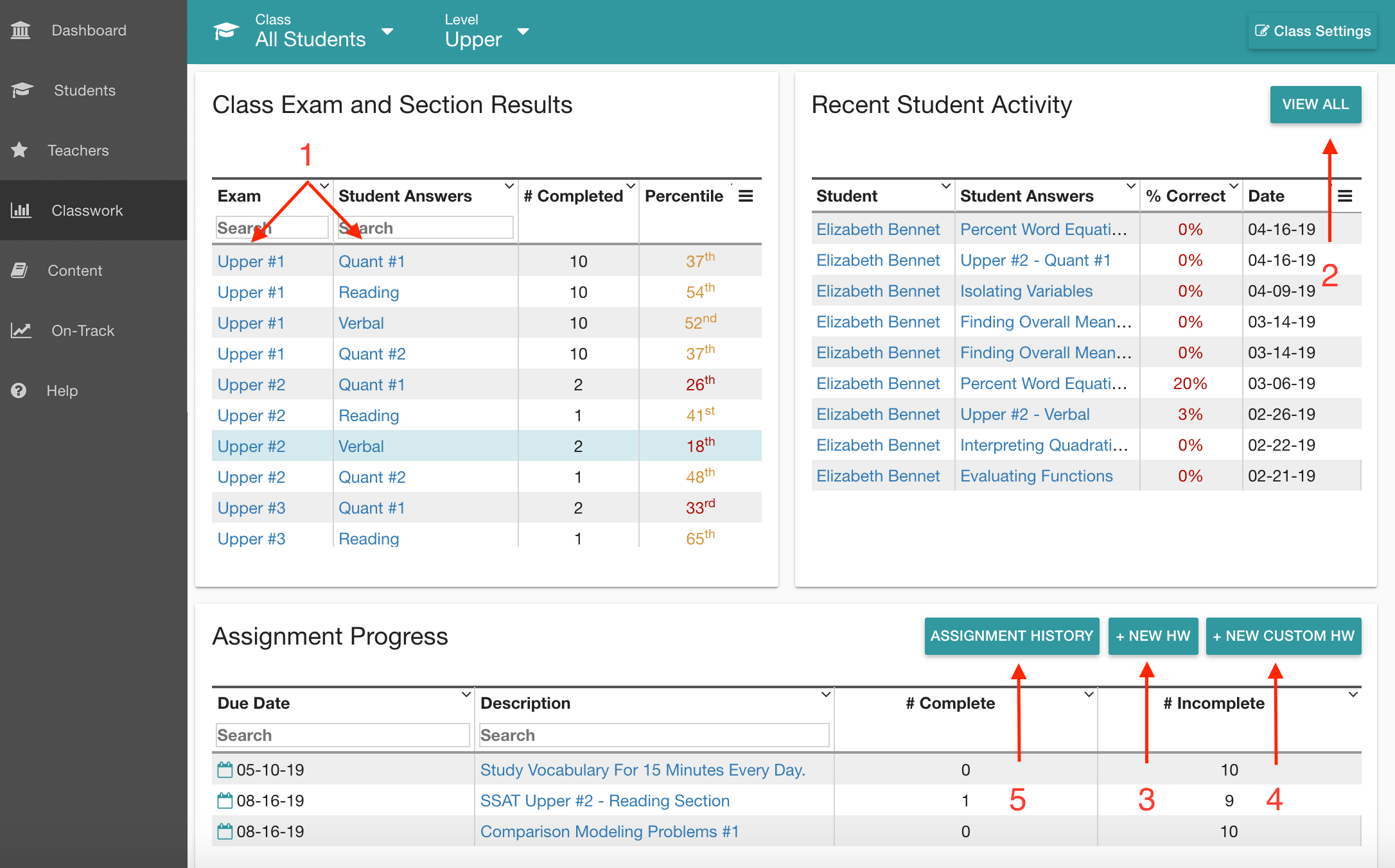The image size is (1395, 868).
Task: Open ASSIGNMENT HISTORY
Action: pyautogui.click(x=1012, y=636)
